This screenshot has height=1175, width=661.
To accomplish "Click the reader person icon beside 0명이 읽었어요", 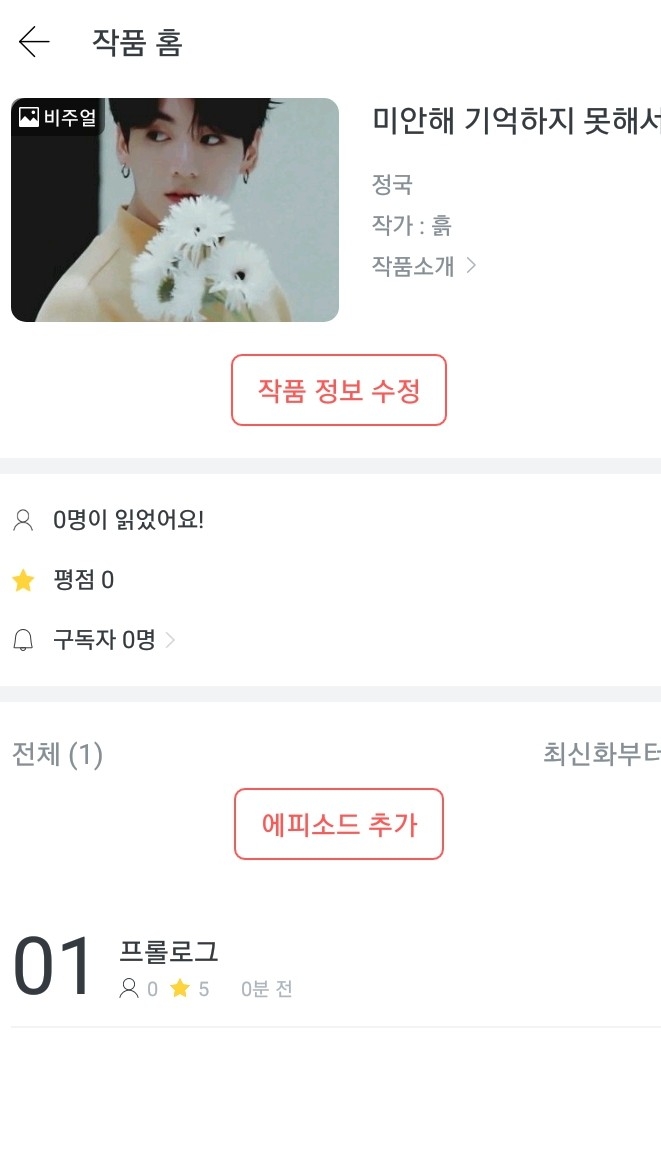I will coord(23,520).
